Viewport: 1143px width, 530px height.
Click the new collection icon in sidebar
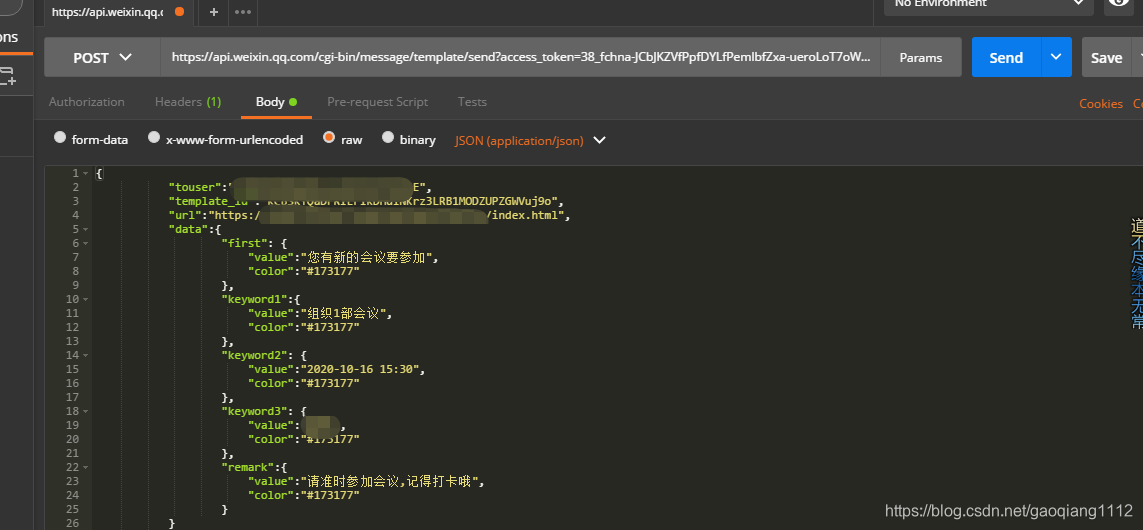tap(8, 77)
